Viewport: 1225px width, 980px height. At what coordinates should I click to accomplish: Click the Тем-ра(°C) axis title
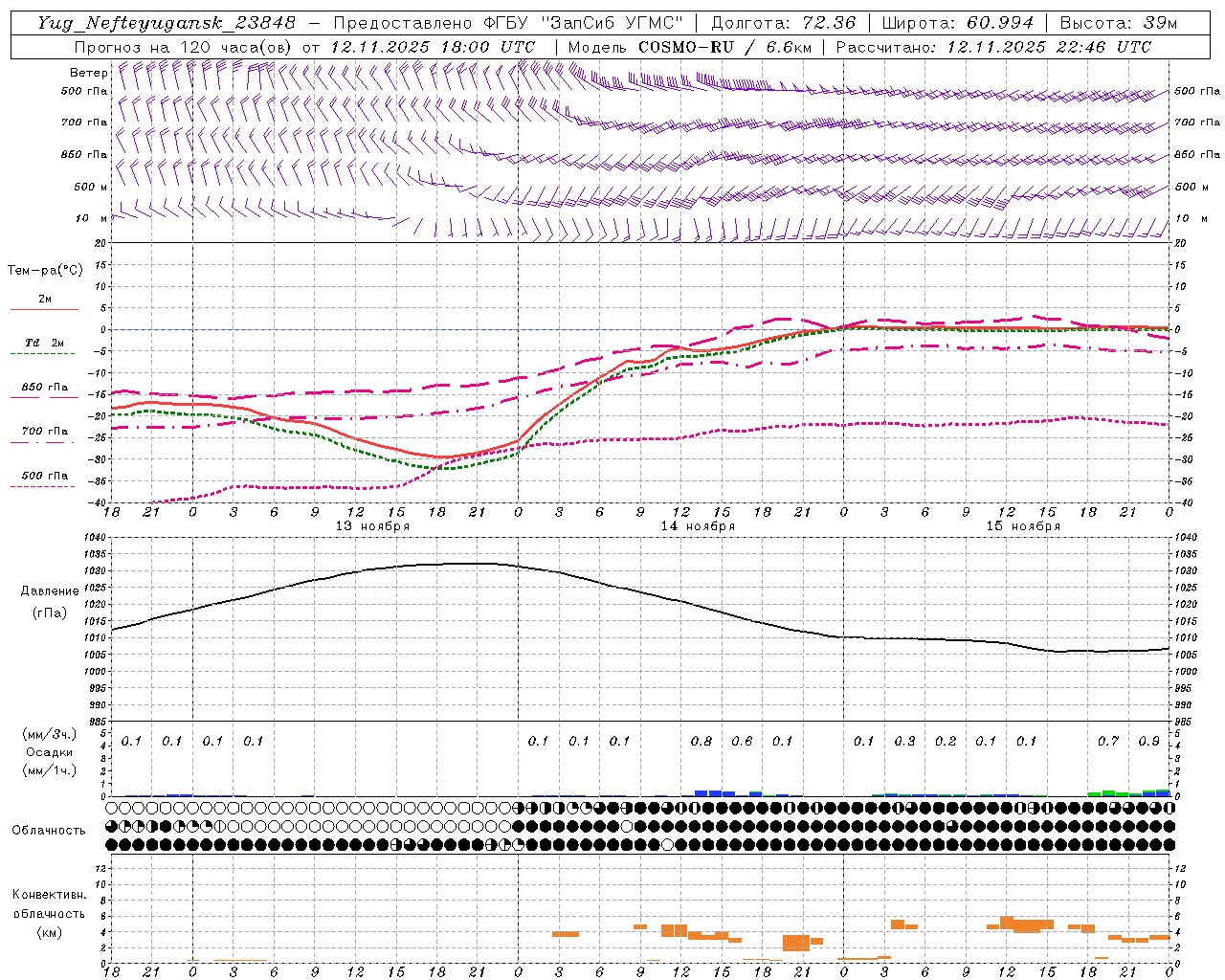pyautogui.click(x=45, y=271)
